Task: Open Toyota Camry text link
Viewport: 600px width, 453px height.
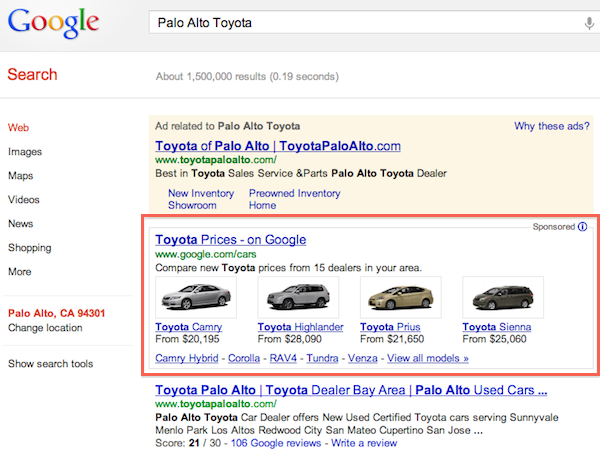Action: 189,327
